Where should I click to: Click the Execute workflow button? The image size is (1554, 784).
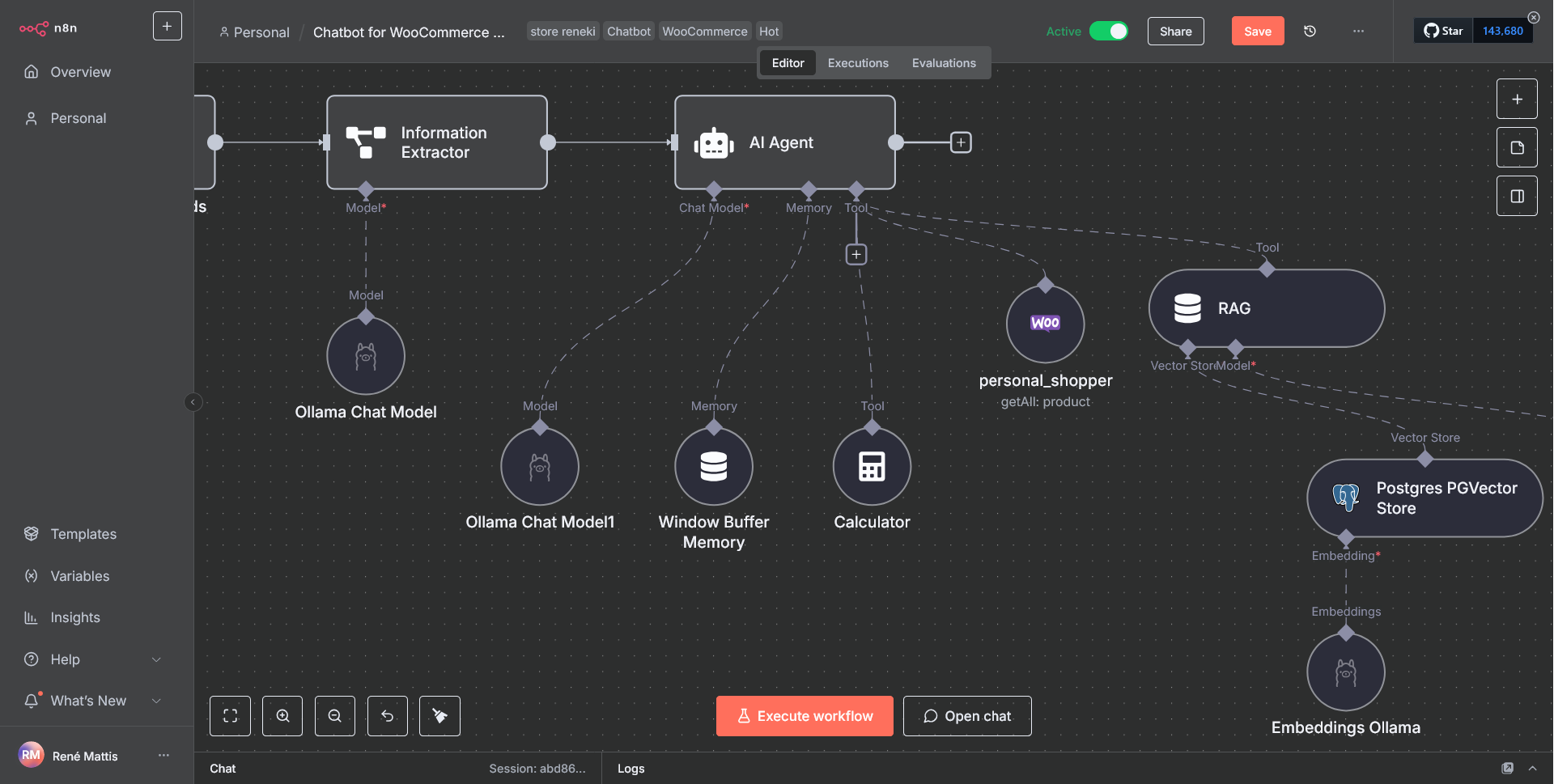804,716
